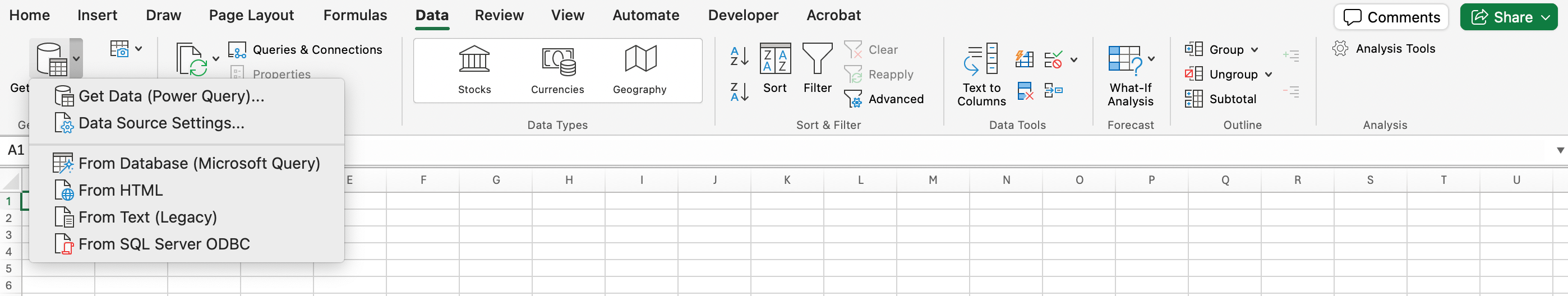Select From HTML in the menu
1568x296 pixels.
coord(121,191)
